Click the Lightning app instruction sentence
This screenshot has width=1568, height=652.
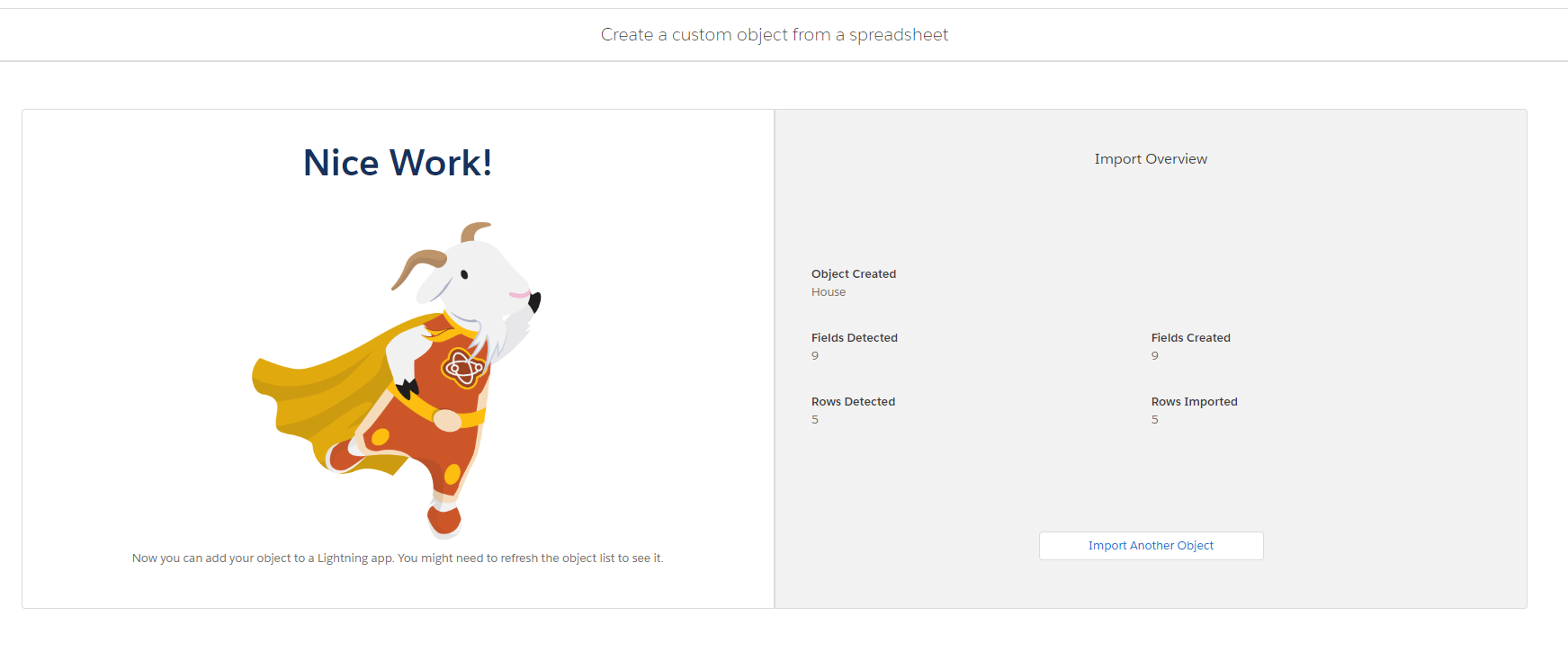click(x=398, y=558)
